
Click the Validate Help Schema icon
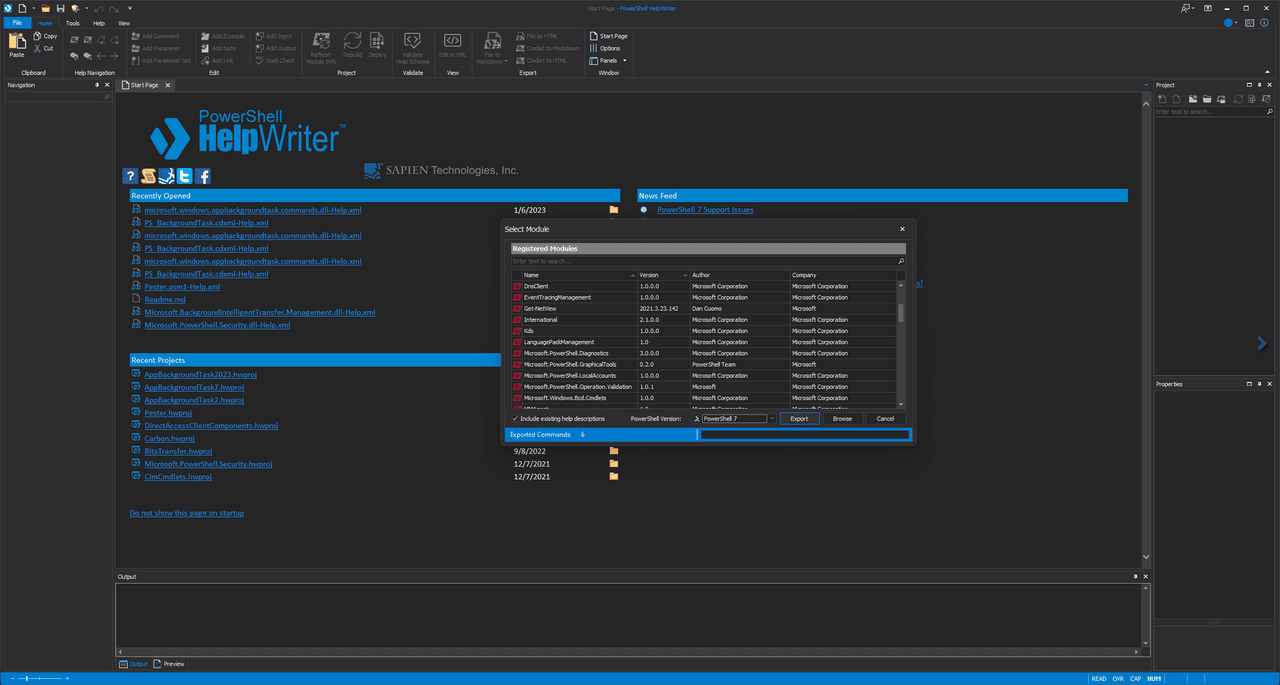[412, 41]
